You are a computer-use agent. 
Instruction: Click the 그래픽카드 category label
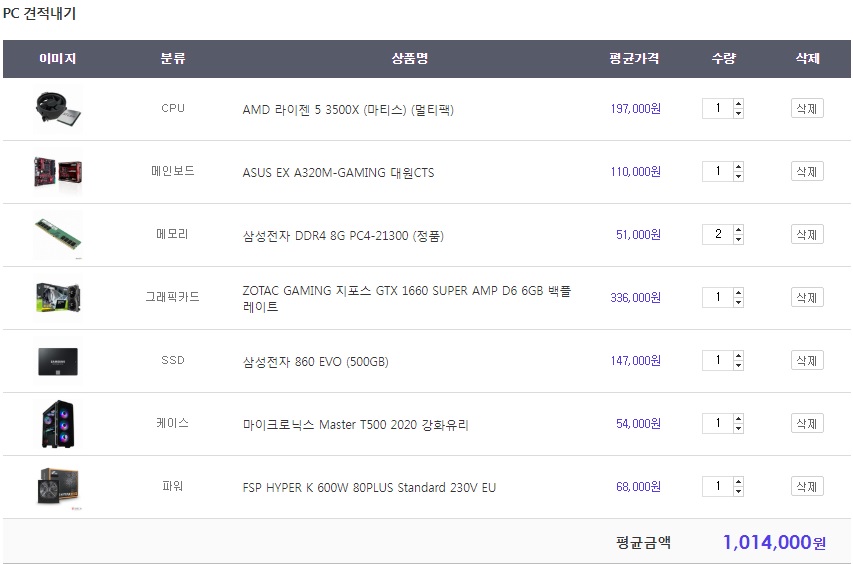[x=172, y=297]
